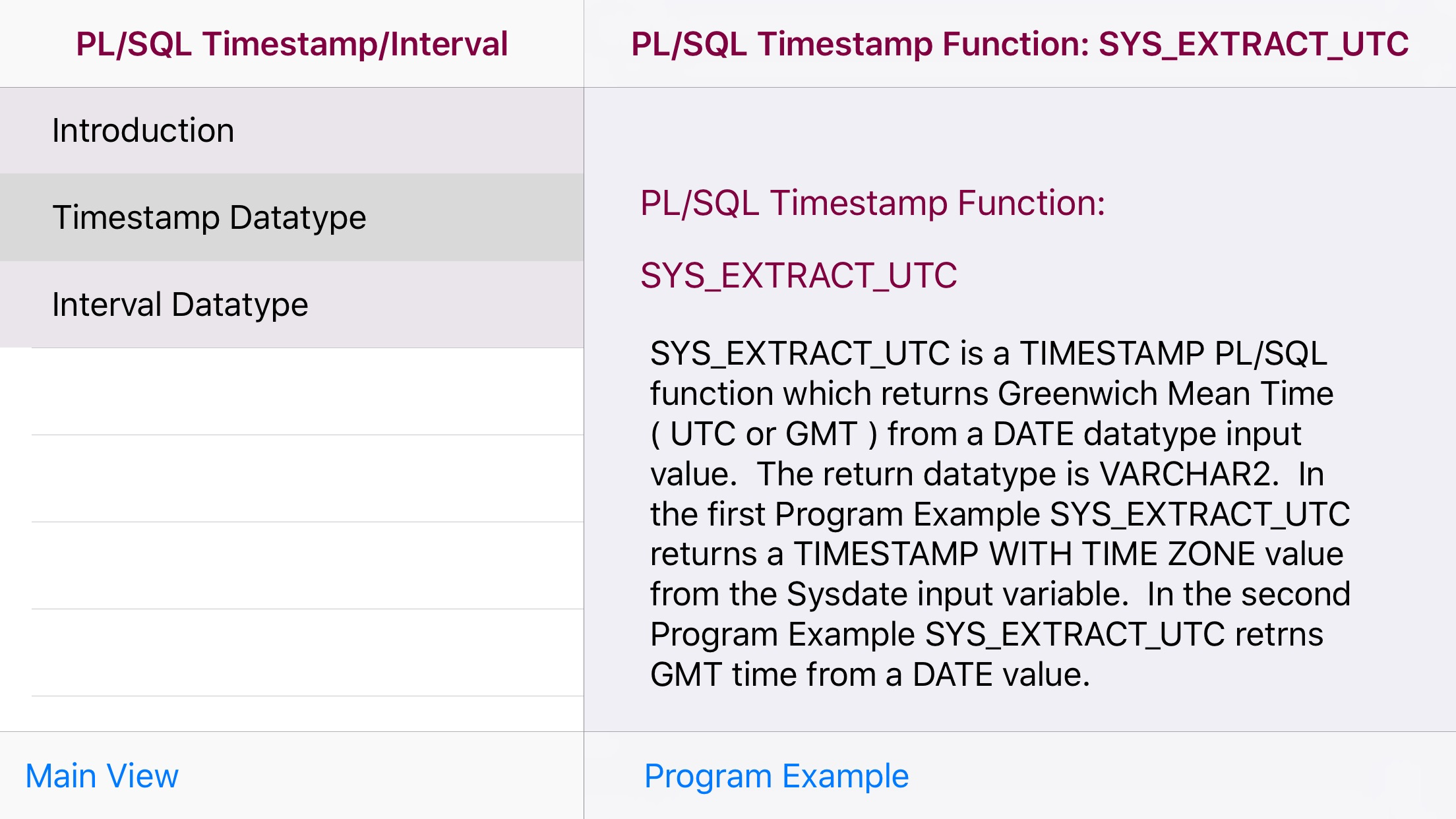Click the 'PL/SQL Timestamp Function:' content heading
Viewport: 1456px width, 819px height.
click(872, 203)
